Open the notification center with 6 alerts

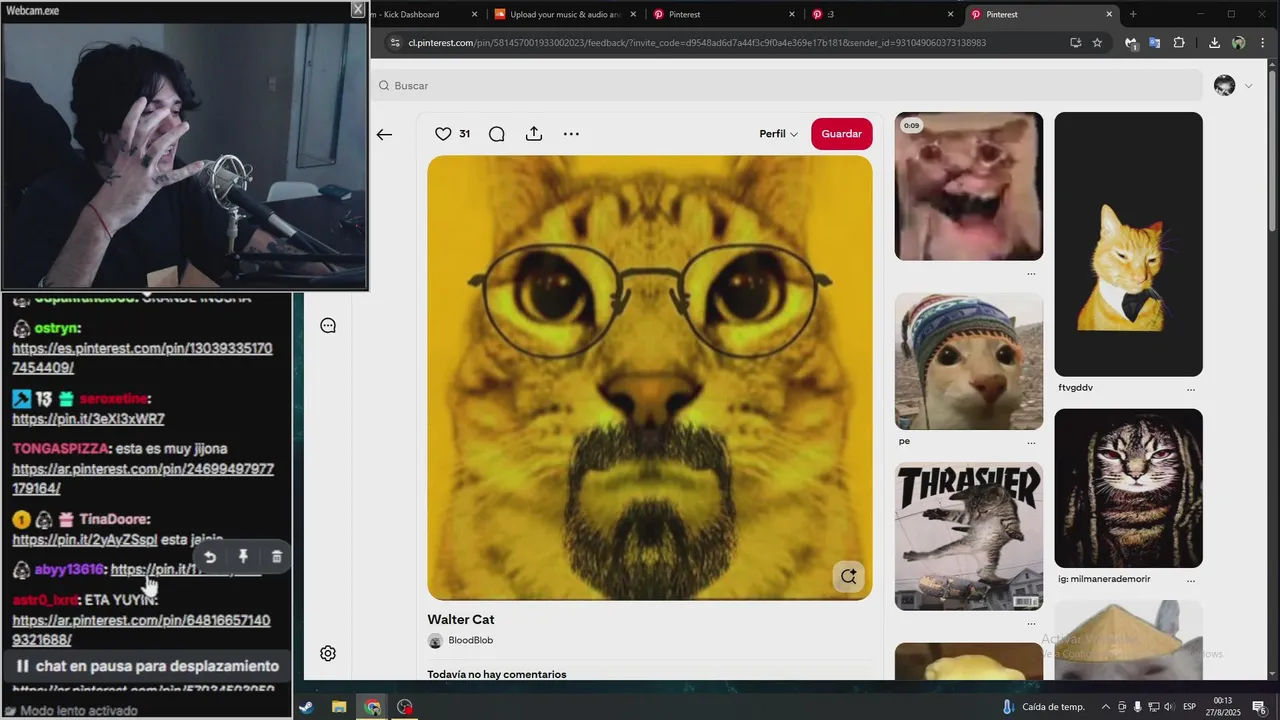tap(1260, 707)
